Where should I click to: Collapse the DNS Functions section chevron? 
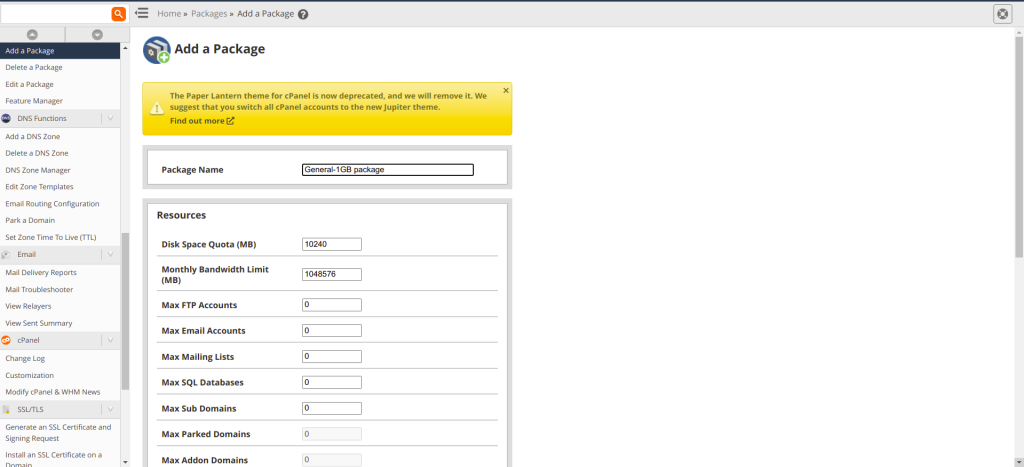(x=110, y=118)
